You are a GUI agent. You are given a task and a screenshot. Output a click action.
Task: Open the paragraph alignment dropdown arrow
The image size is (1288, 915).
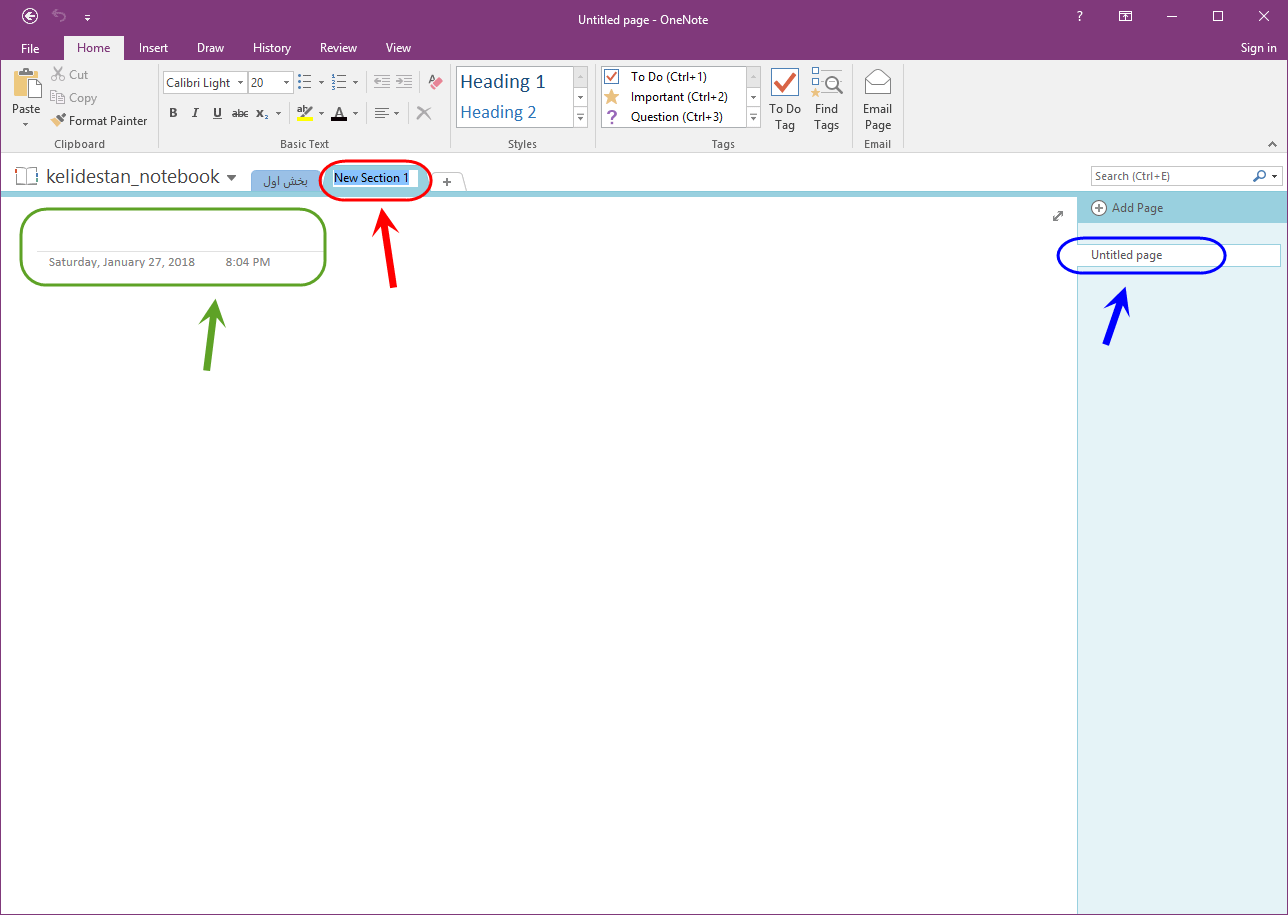396,113
